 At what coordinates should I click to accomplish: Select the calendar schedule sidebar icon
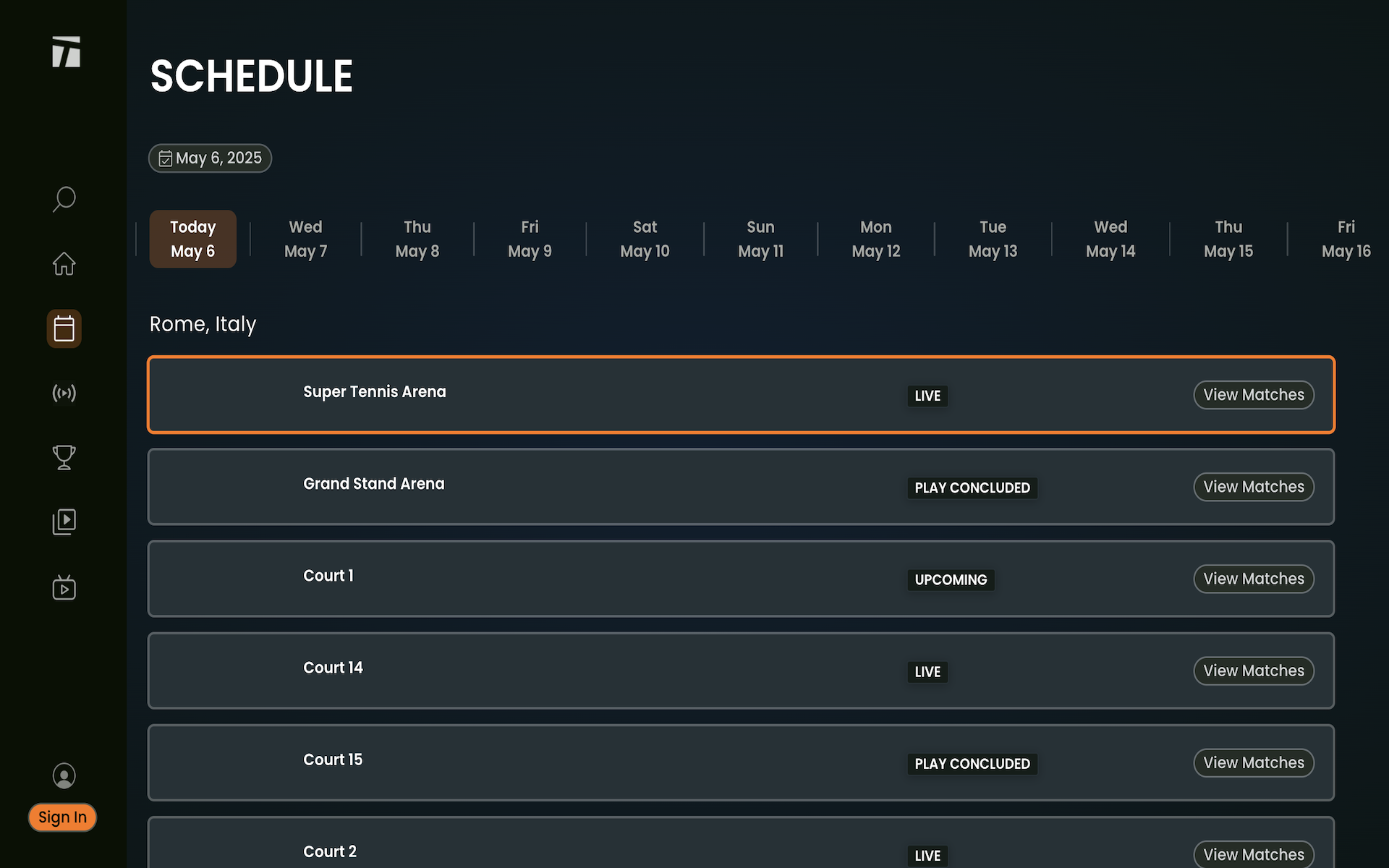point(64,328)
